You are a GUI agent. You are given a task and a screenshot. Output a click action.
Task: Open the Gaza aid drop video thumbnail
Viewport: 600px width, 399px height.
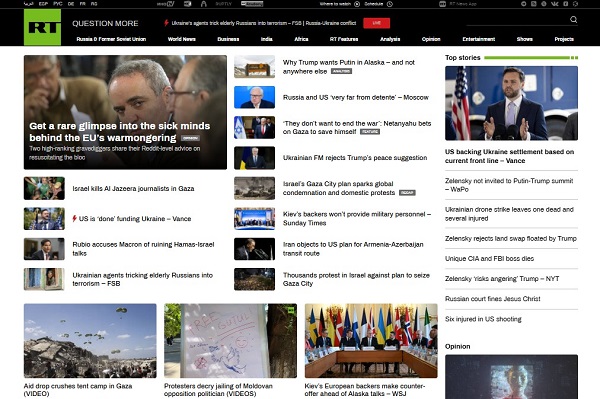[90, 340]
